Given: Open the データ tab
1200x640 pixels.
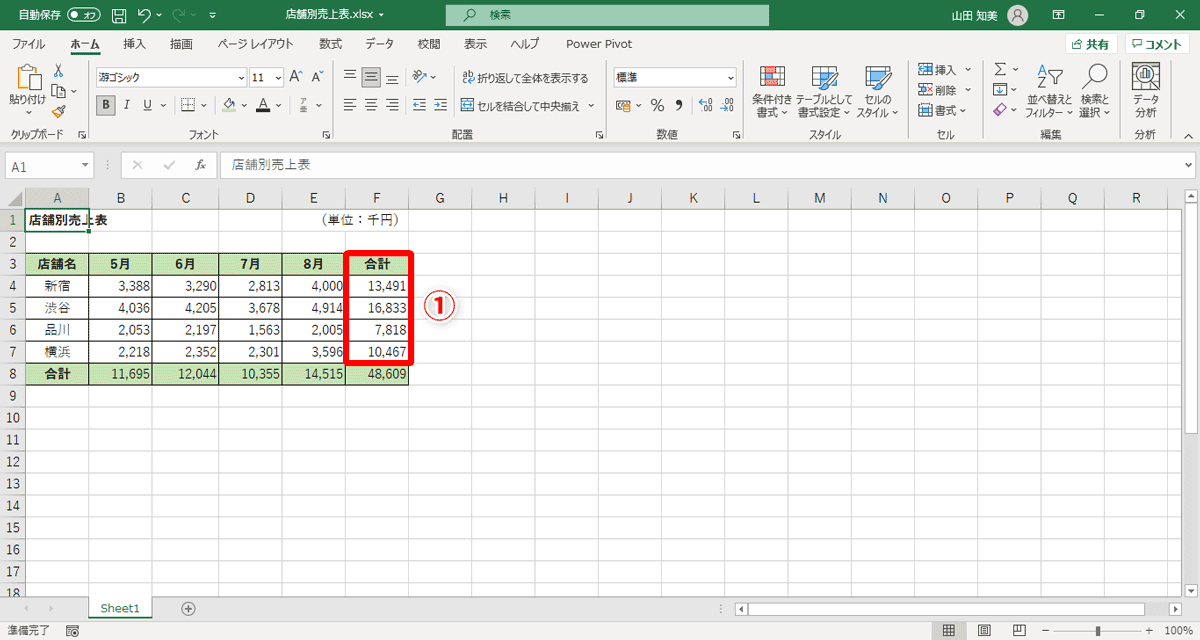Looking at the screenshot, I should [x=379, y=44].
